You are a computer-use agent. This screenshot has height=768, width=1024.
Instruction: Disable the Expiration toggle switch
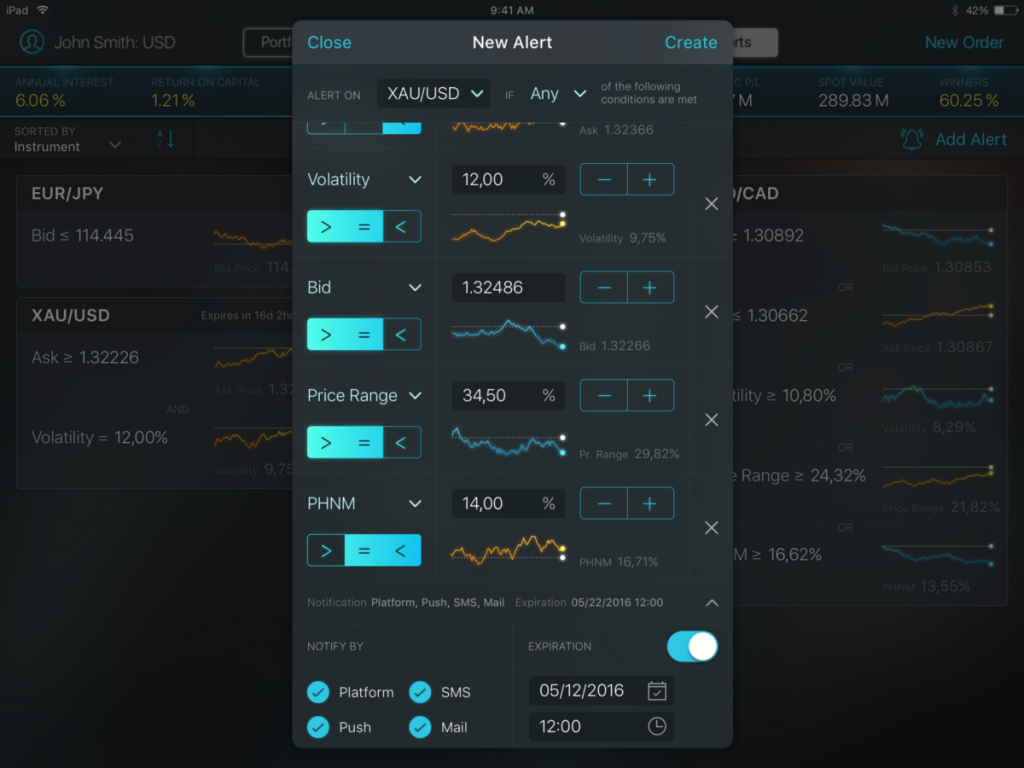[x=693, y=646]
